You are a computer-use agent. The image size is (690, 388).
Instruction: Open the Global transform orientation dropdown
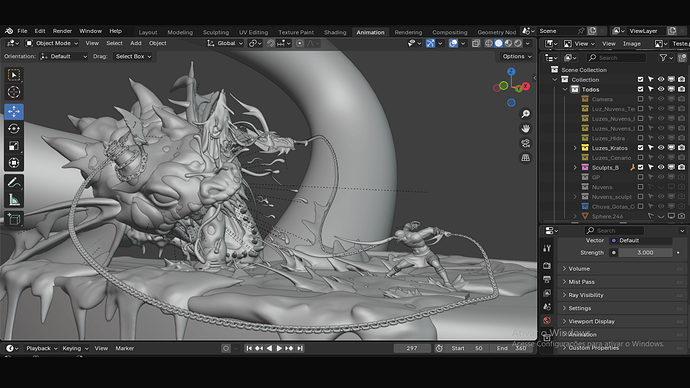225,43
